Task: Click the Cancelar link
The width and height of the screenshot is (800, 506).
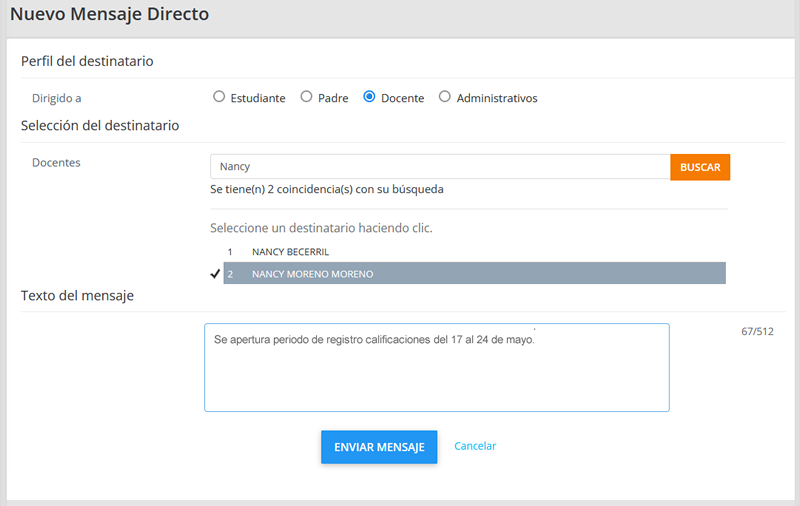Action: [x=475, y=446]
